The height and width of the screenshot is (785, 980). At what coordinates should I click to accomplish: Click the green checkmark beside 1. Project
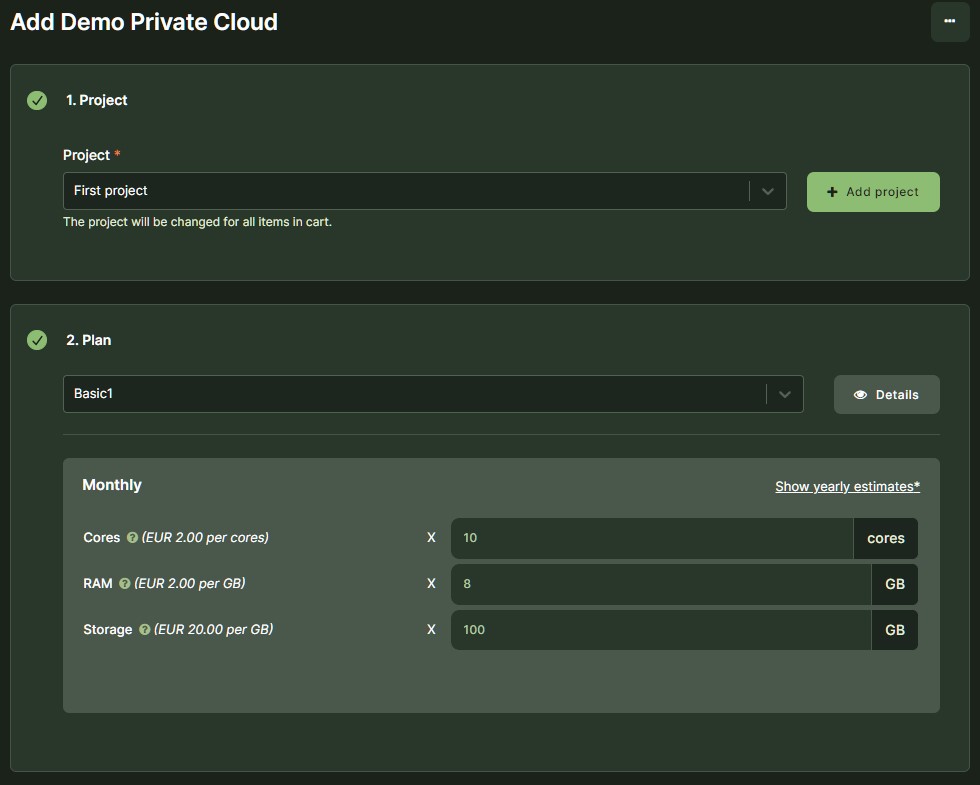click(x=37, y=100)
